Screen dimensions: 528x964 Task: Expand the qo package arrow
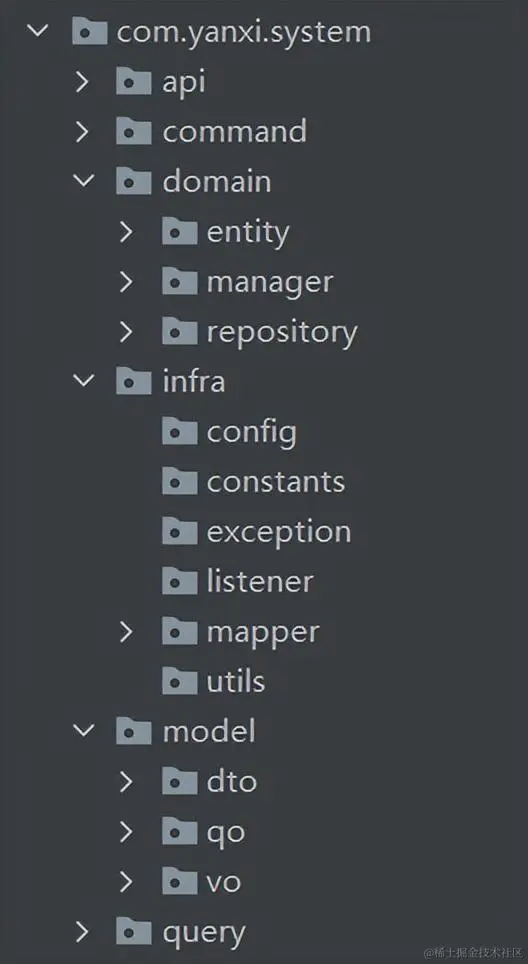(x=126, y=832)
